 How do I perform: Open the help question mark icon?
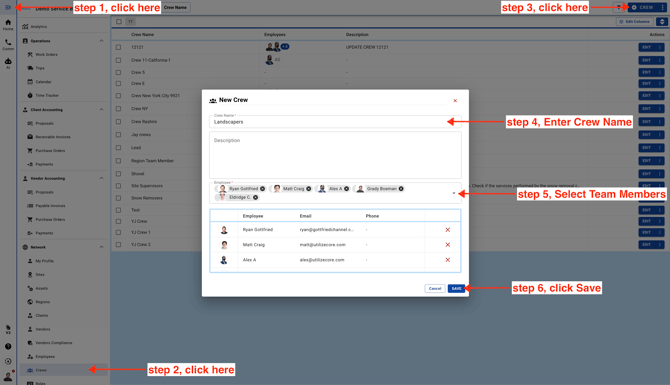[8, 347]
